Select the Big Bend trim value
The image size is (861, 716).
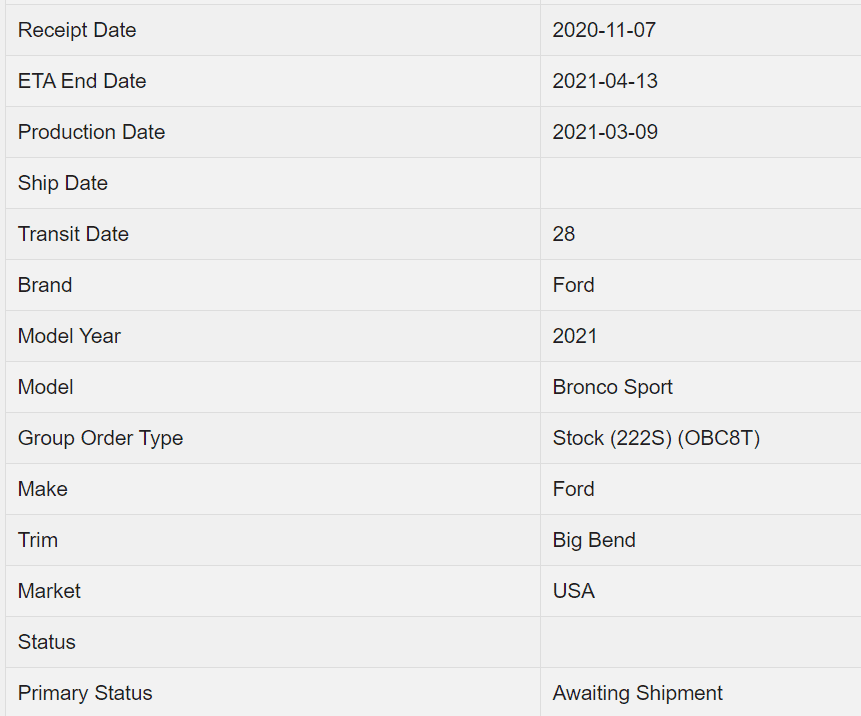coord(594,540)
